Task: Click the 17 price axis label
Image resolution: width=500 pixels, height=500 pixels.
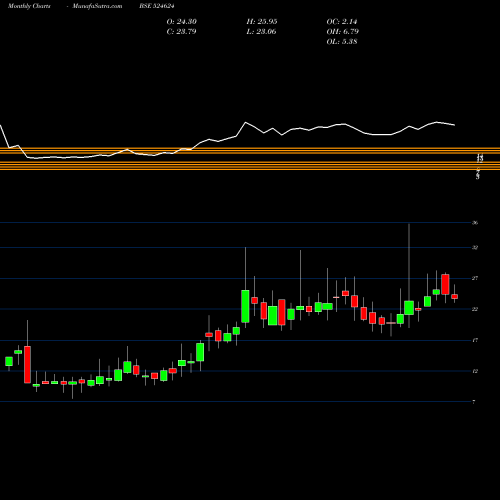Action: click(475, 340)
